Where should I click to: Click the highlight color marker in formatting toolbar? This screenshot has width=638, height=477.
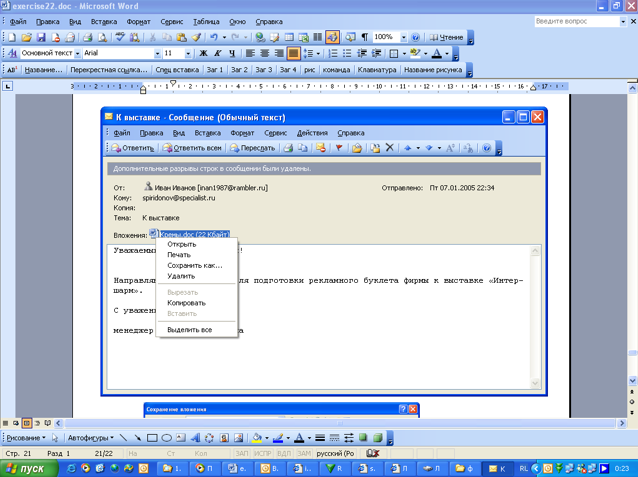[x=415, y=53]
